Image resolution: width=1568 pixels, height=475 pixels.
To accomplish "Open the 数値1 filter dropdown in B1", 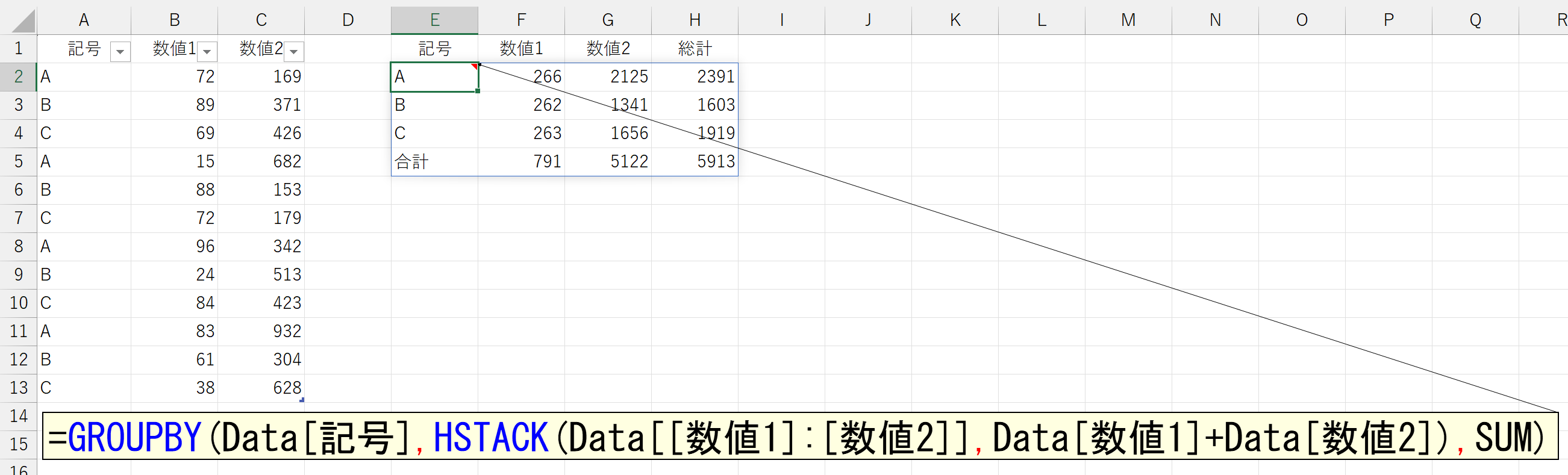I will point(207,52).
